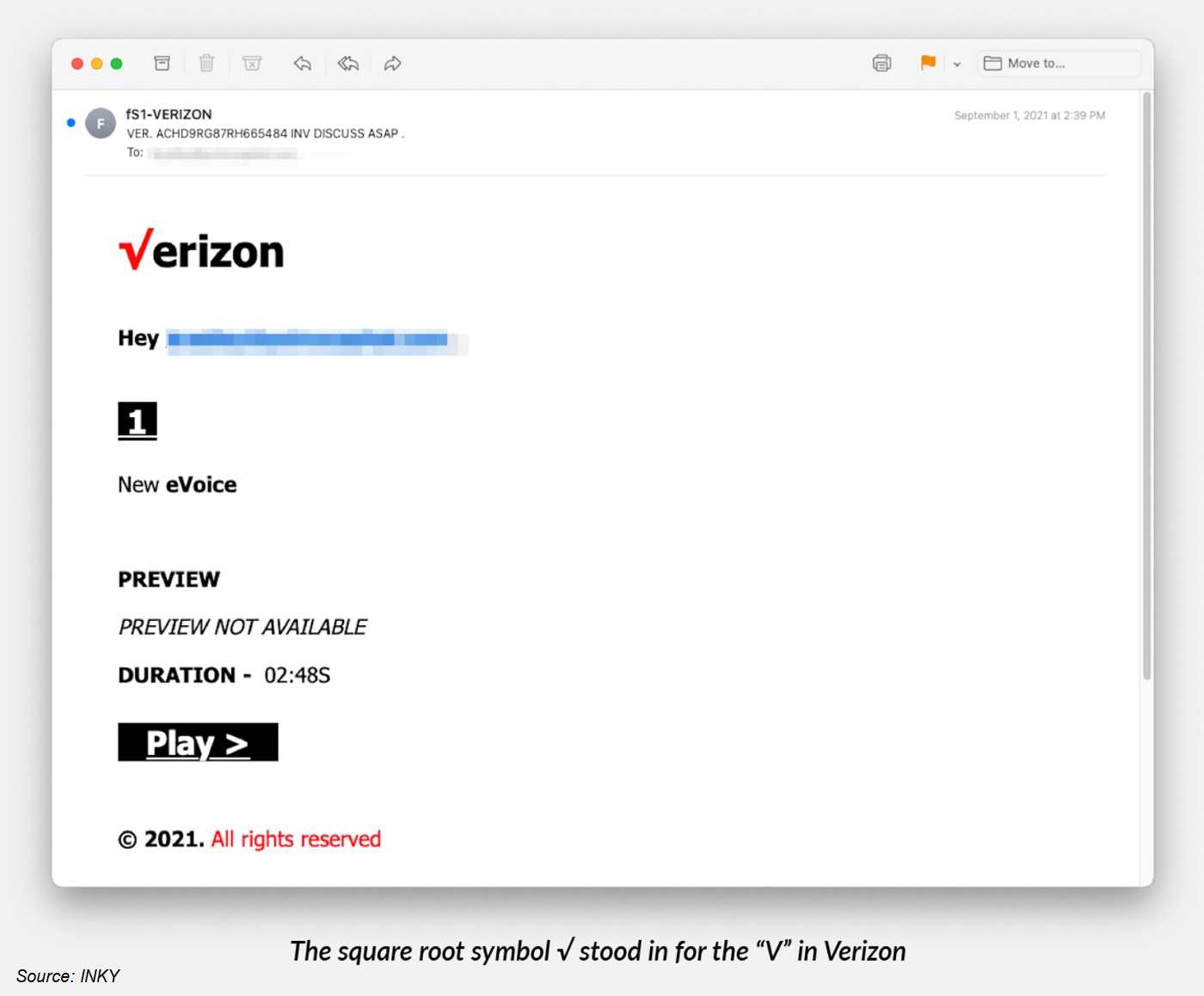Move message to junk with junk icon
This screenshot has width=1204, height=996.
[x=252, y=63]
